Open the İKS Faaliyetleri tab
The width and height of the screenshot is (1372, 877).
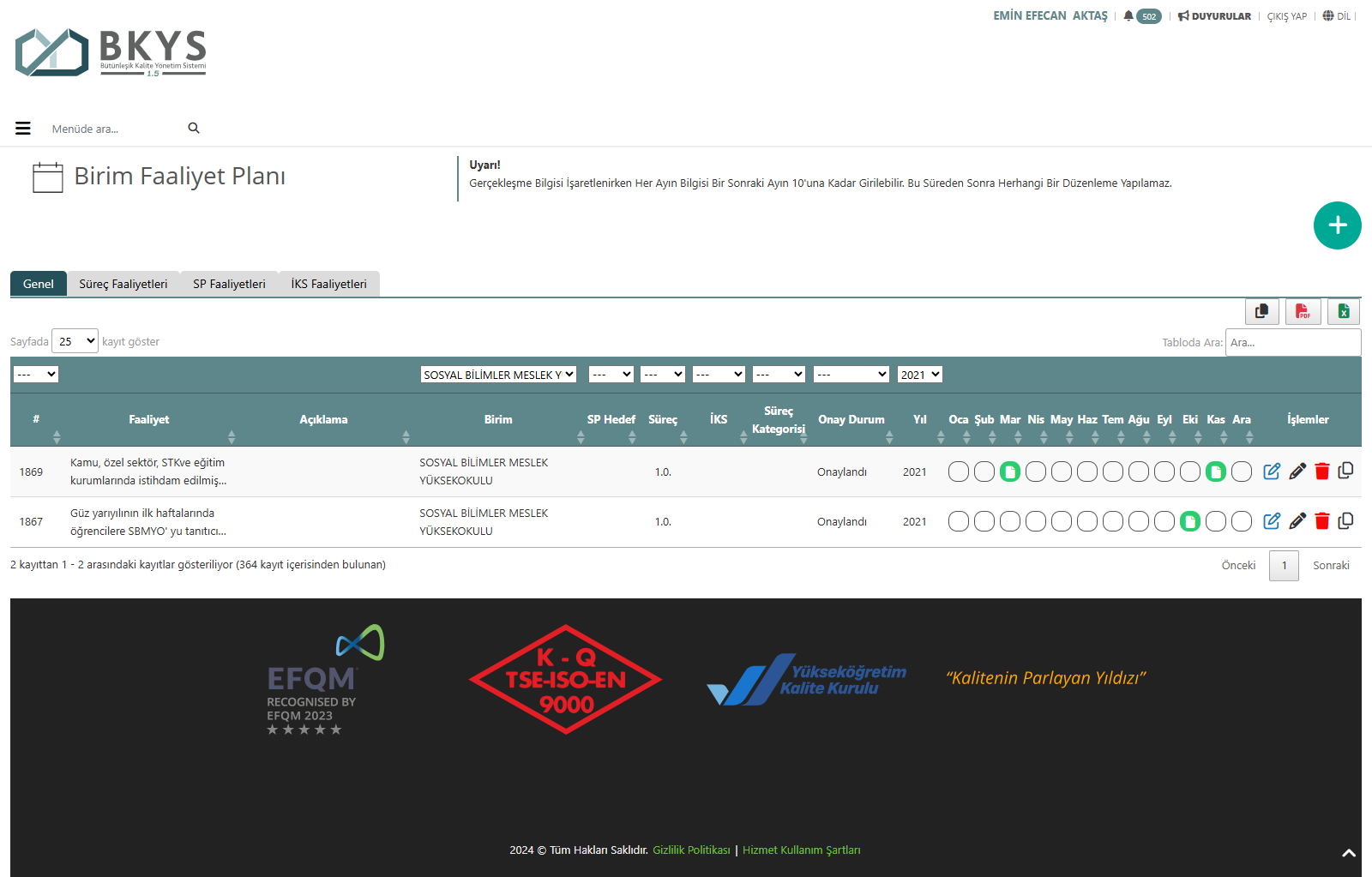point(328,284)
